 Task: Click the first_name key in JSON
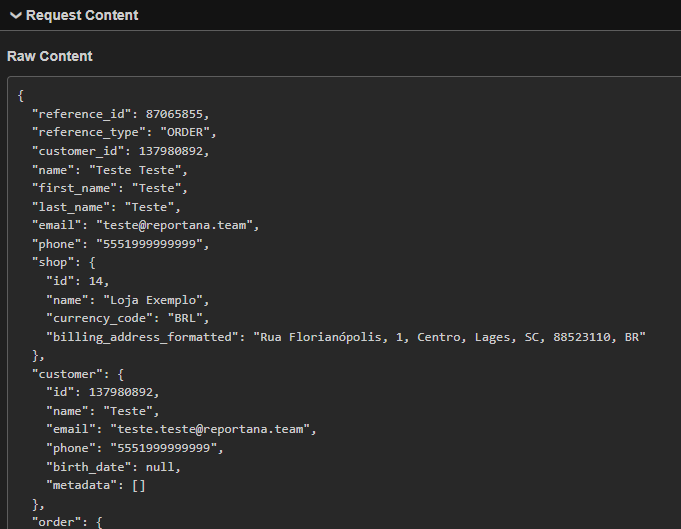coord(72,188)
